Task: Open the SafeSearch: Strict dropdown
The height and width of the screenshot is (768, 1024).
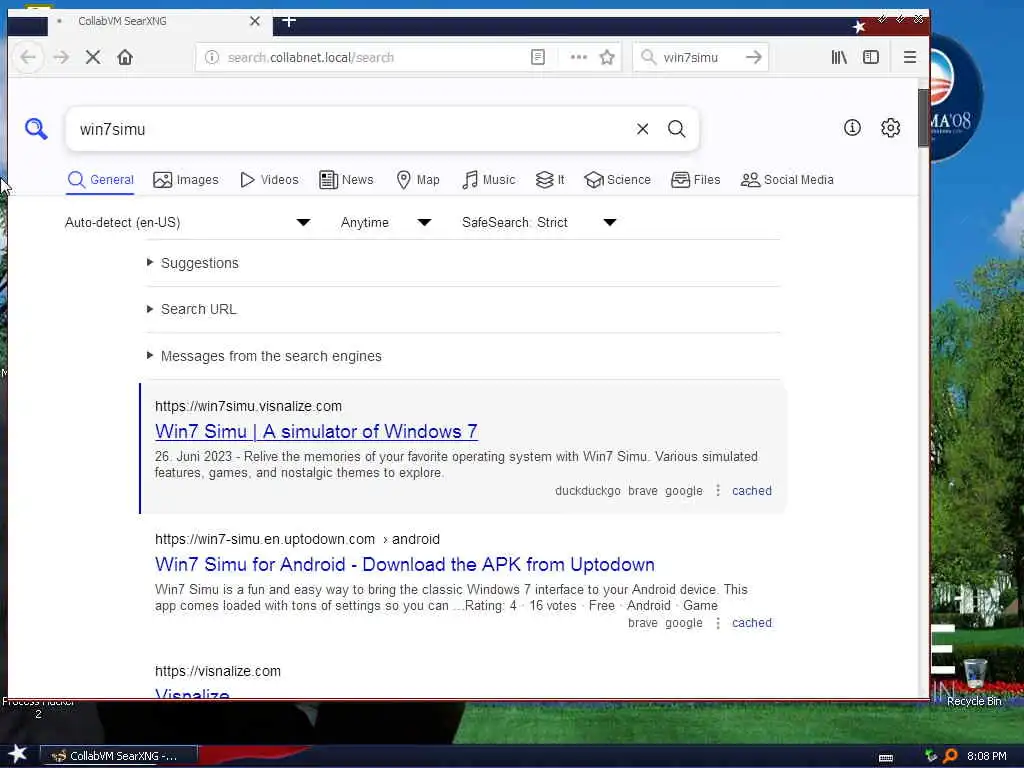Action: tap(539, 223)
